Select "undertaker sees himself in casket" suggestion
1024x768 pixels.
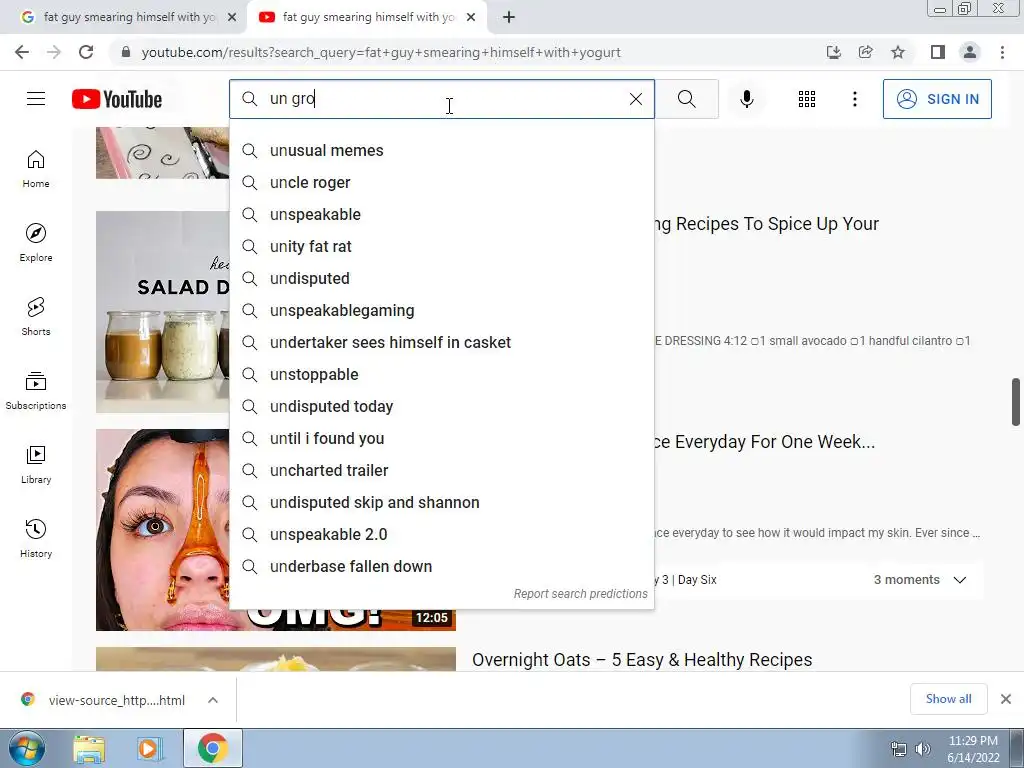441,342
